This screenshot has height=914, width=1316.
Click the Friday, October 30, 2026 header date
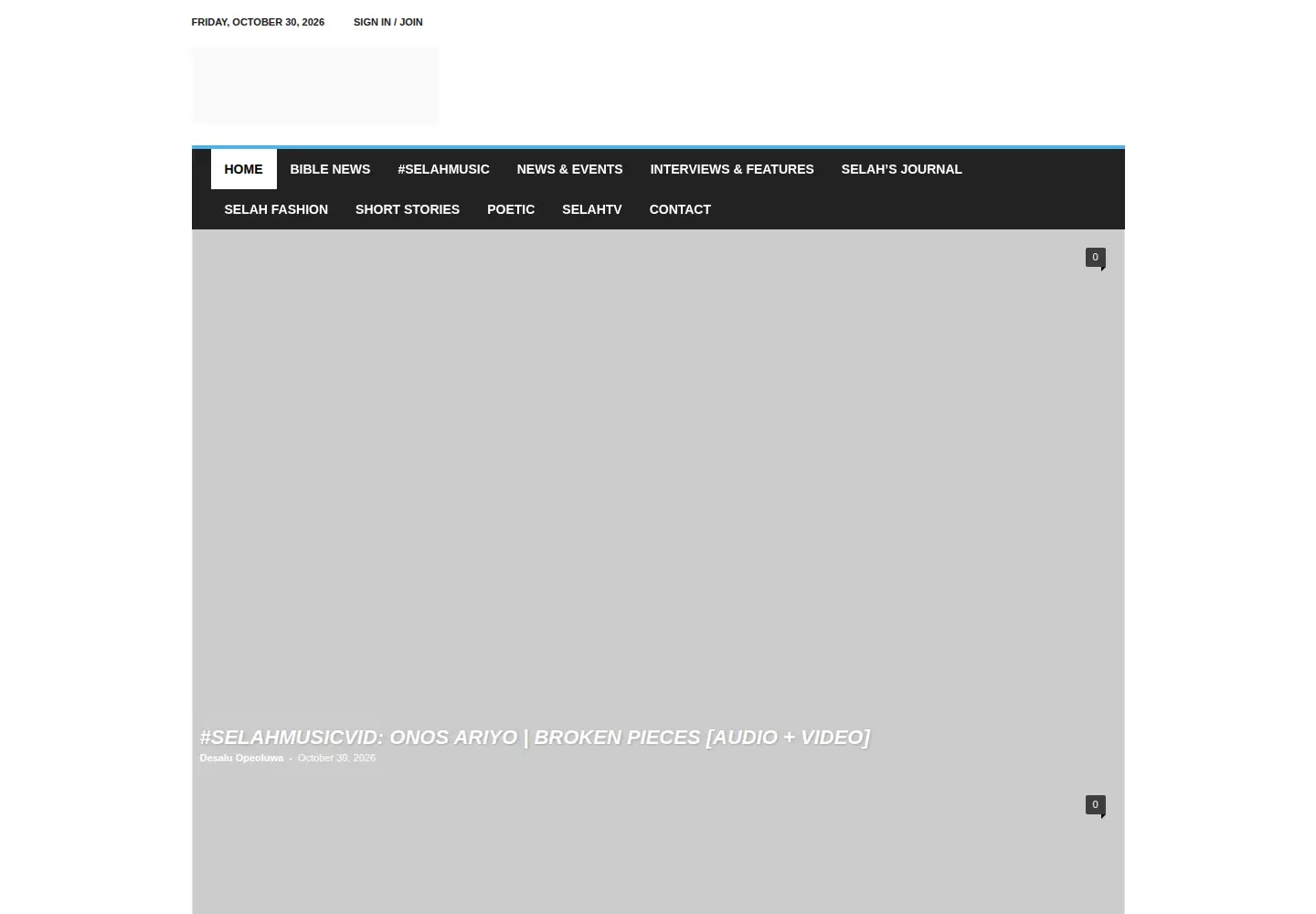pyautogui.click(x=258, y=22)
